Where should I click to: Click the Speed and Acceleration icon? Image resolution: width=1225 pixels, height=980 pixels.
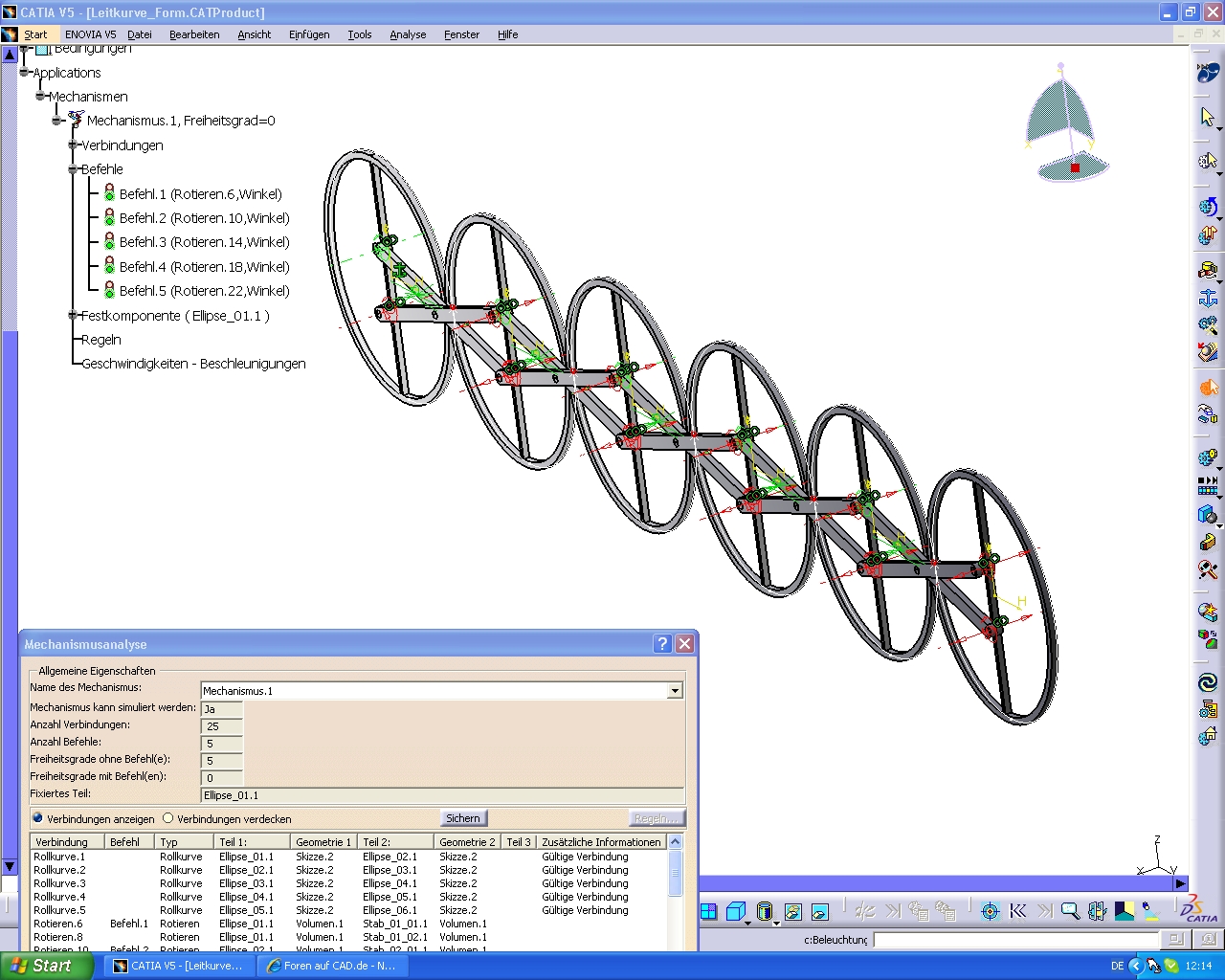pos(1208,352)
